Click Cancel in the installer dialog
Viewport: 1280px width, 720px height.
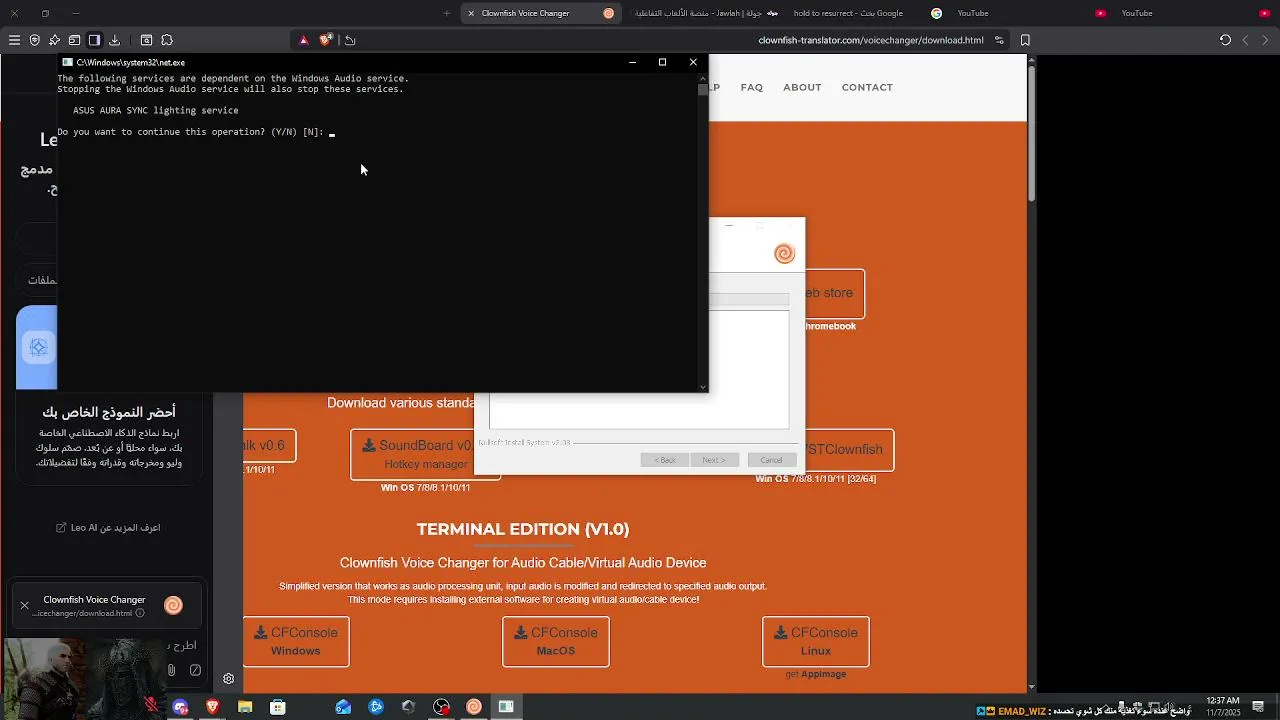(x=771, y=460)
